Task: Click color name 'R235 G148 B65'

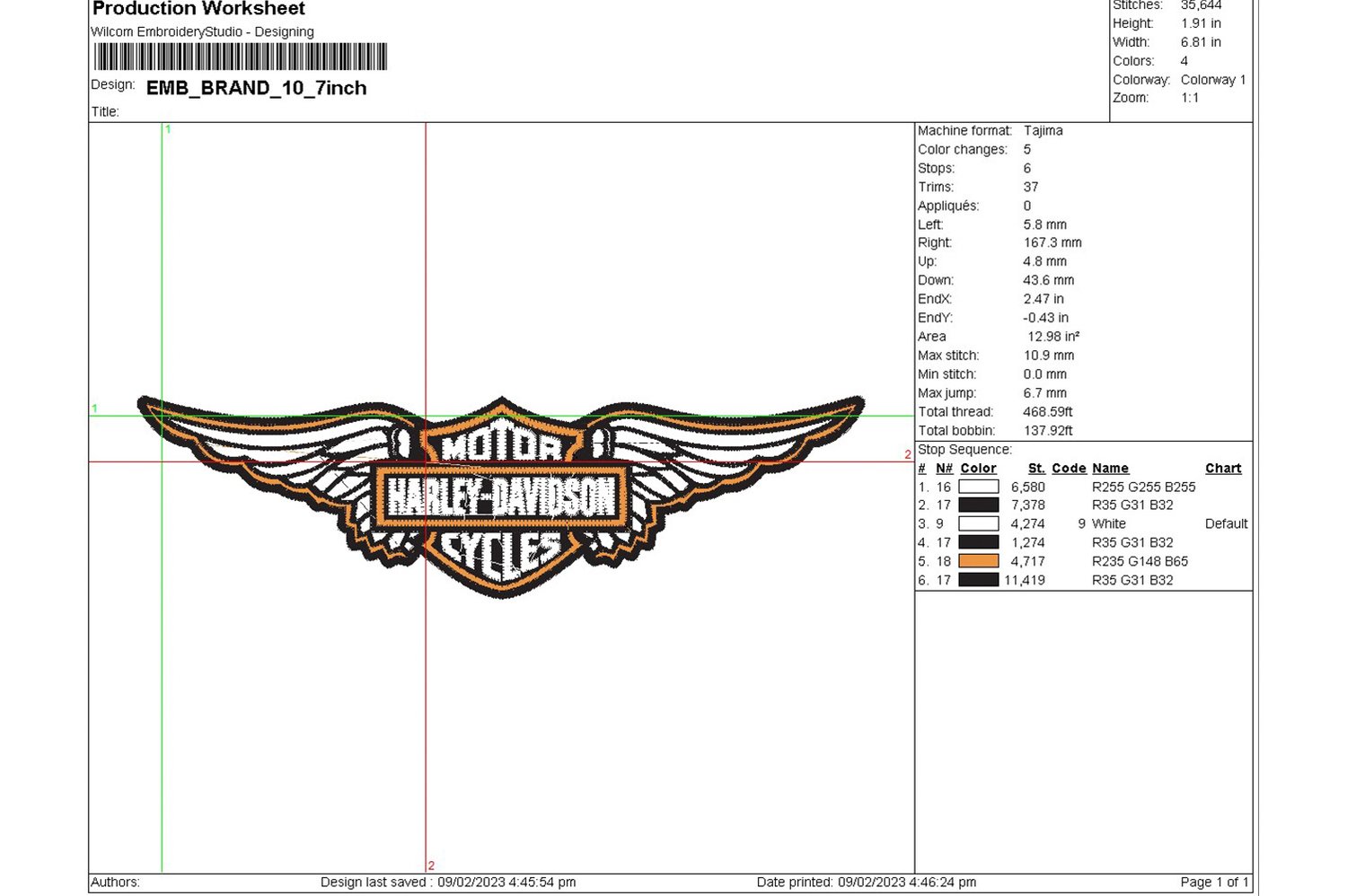Action: 1140,561
